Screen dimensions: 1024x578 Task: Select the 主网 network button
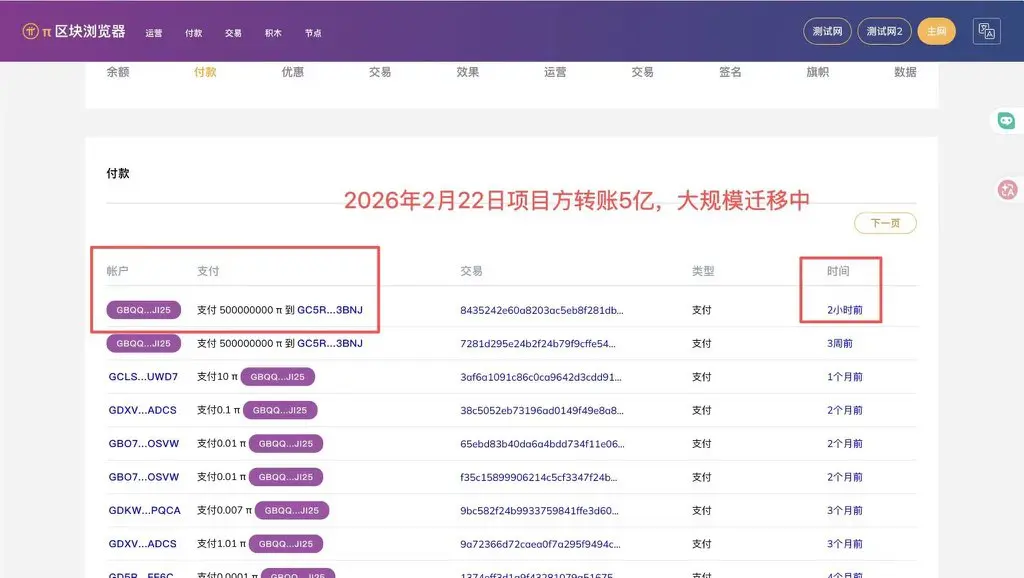point(936,31)
